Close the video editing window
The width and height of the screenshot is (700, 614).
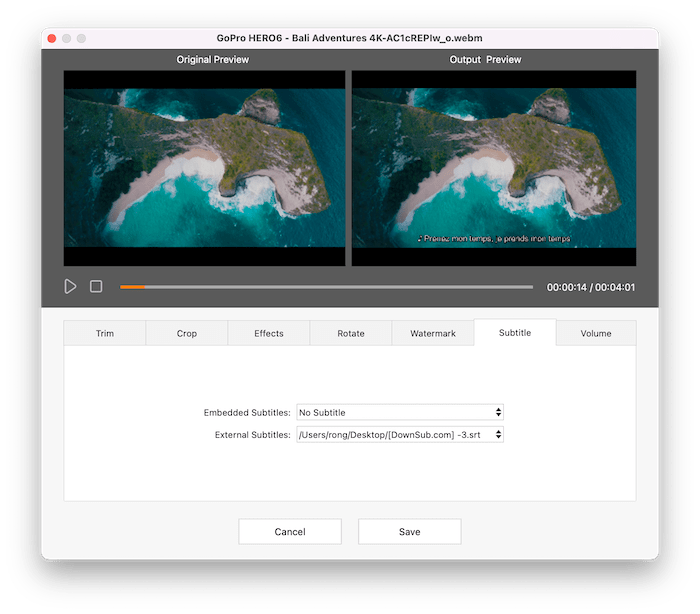[52, 38]
